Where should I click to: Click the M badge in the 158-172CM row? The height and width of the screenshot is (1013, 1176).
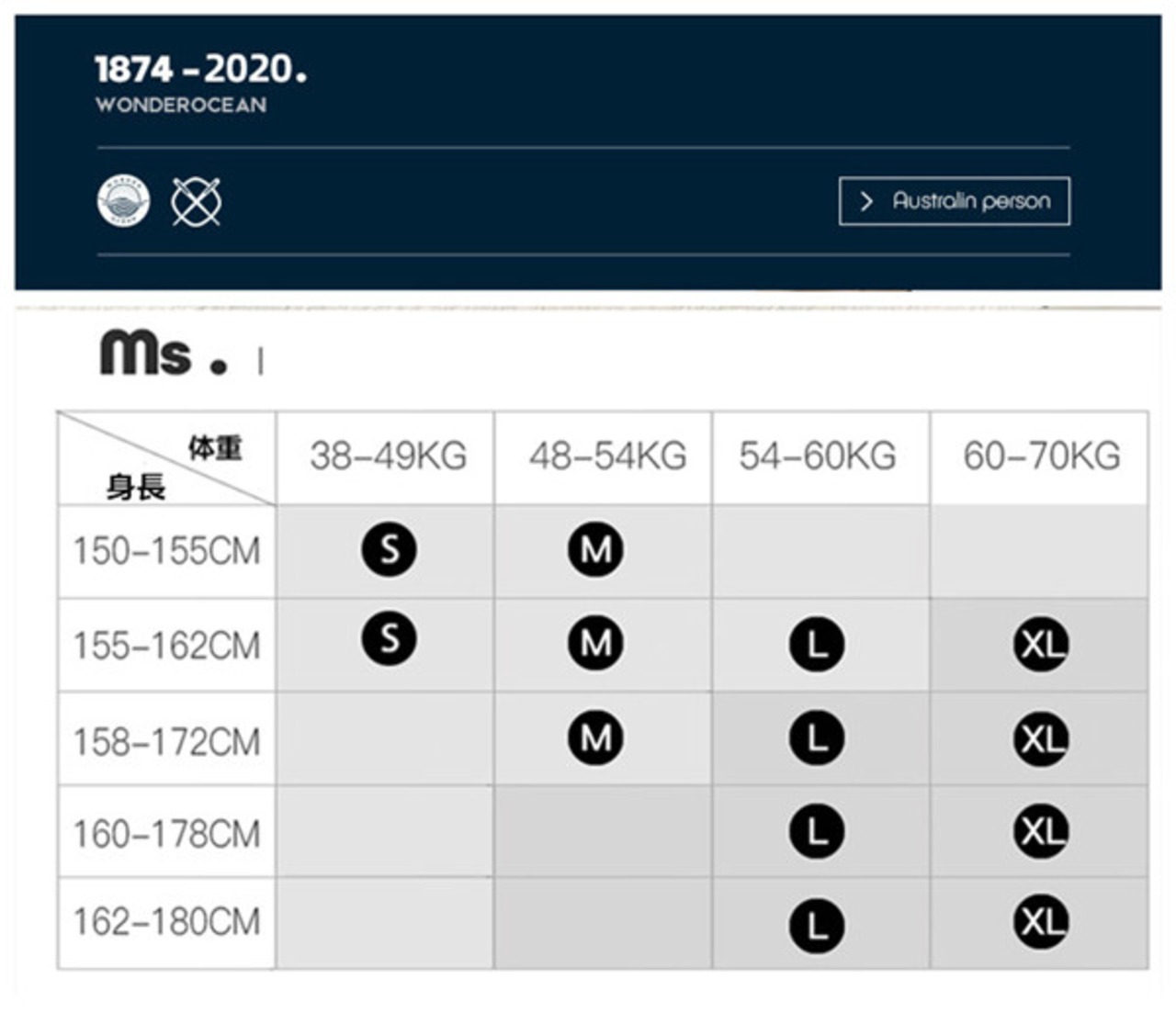[x=595, y=737]
